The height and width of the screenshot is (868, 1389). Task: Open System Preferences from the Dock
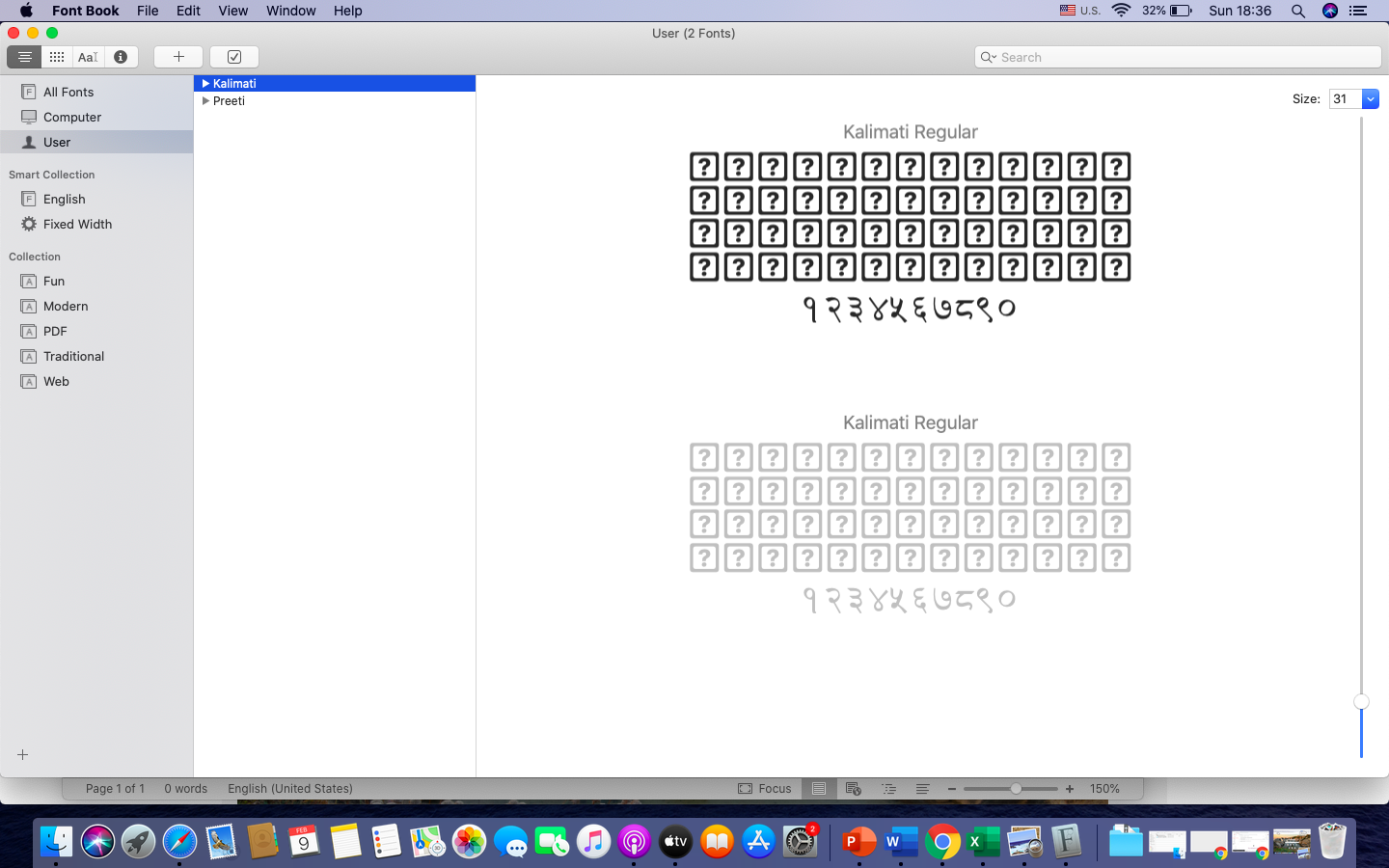coord(801,841)
